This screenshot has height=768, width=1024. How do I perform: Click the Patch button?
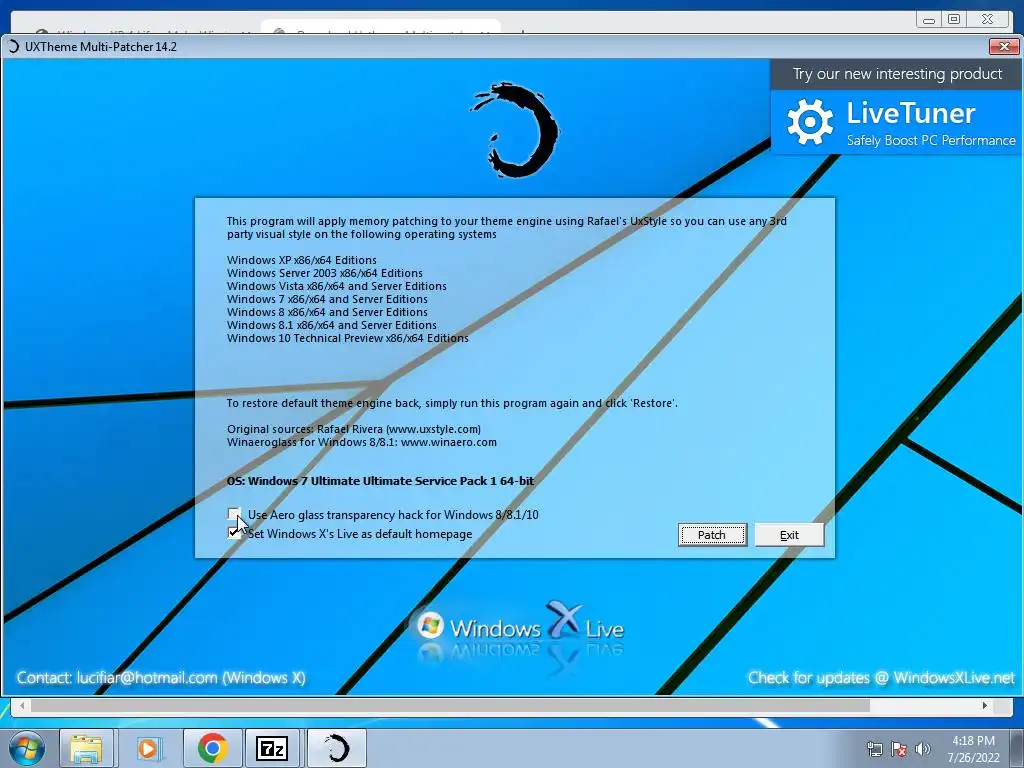coord(712,535)
